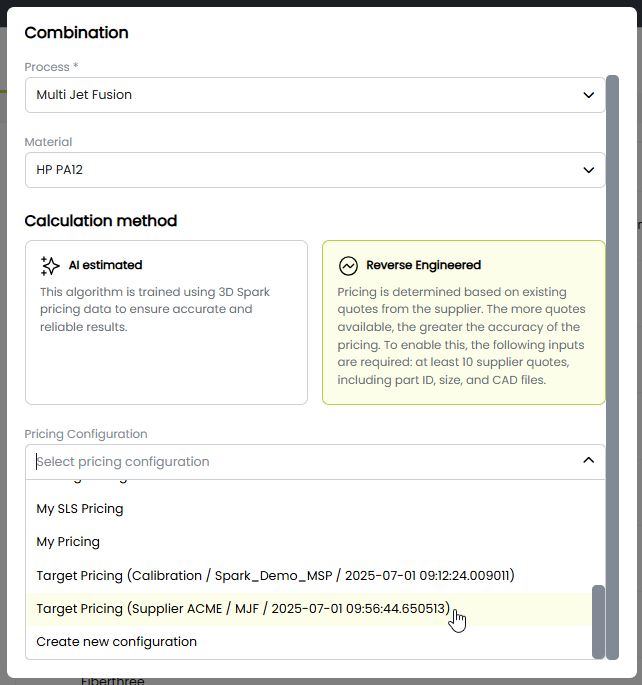642x685 pixels.
Task: Select the AI estimated calculation method card
Action: (166, 322)
